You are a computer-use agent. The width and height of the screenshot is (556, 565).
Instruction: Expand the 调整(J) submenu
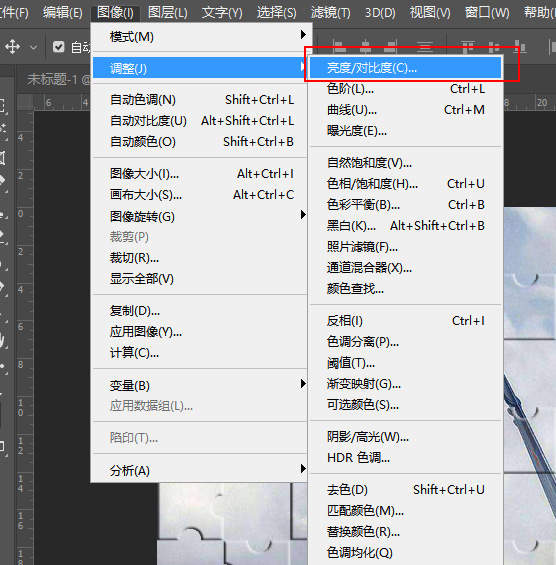coord(200,68)
